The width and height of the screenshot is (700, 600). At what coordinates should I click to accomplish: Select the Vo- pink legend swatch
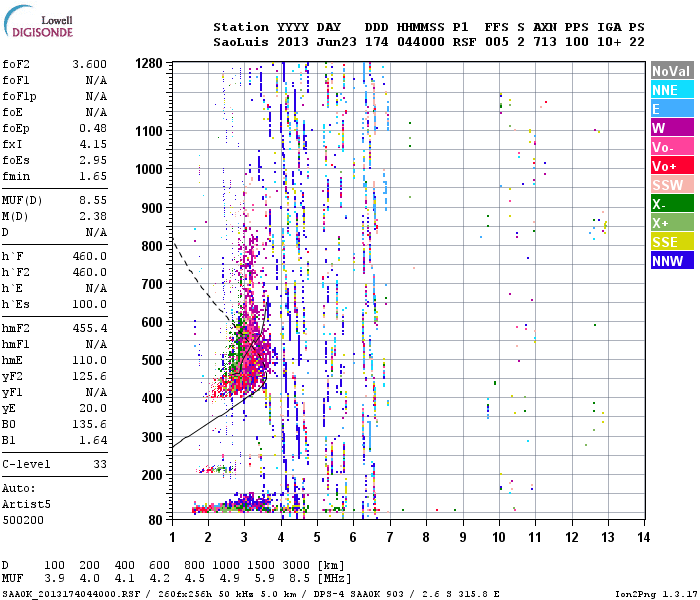tap(672, 147)
